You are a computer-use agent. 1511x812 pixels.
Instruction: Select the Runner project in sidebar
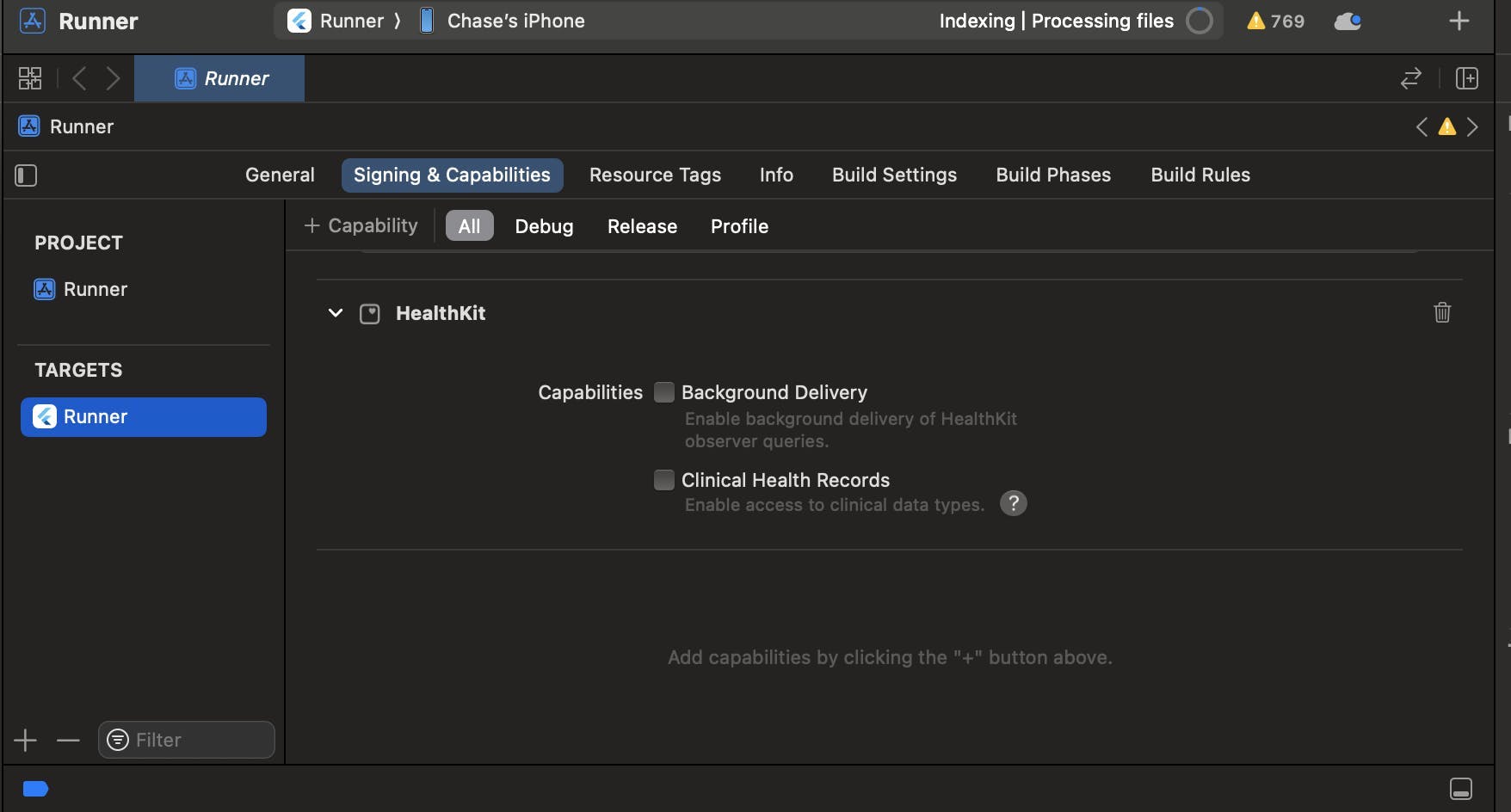(95, 289)
